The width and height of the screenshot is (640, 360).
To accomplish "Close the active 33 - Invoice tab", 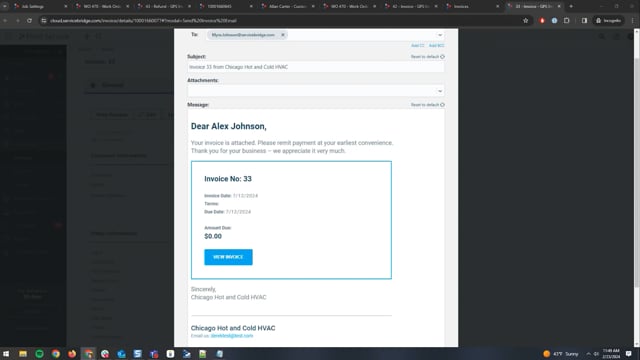I will click(x=559, y=7).
